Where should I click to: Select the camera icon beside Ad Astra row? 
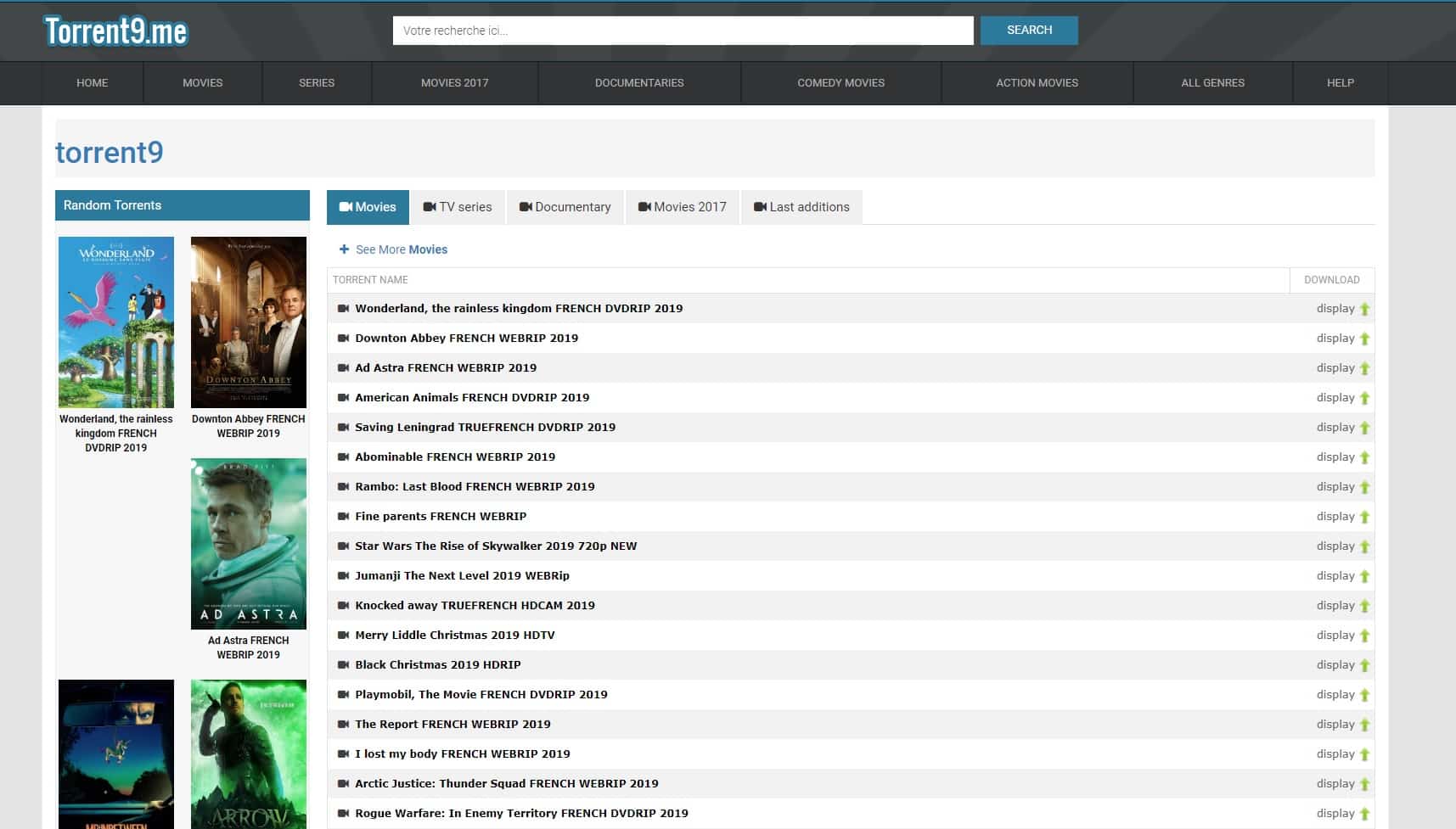[344, 367]
